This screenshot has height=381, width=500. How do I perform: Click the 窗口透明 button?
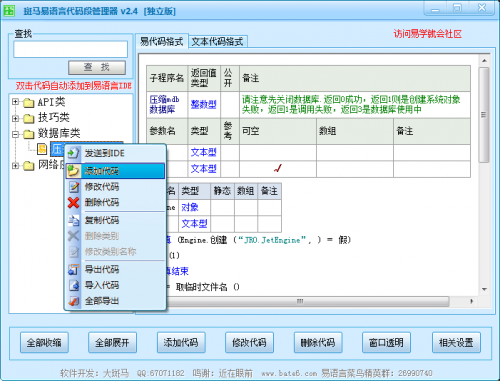[386, 342]
